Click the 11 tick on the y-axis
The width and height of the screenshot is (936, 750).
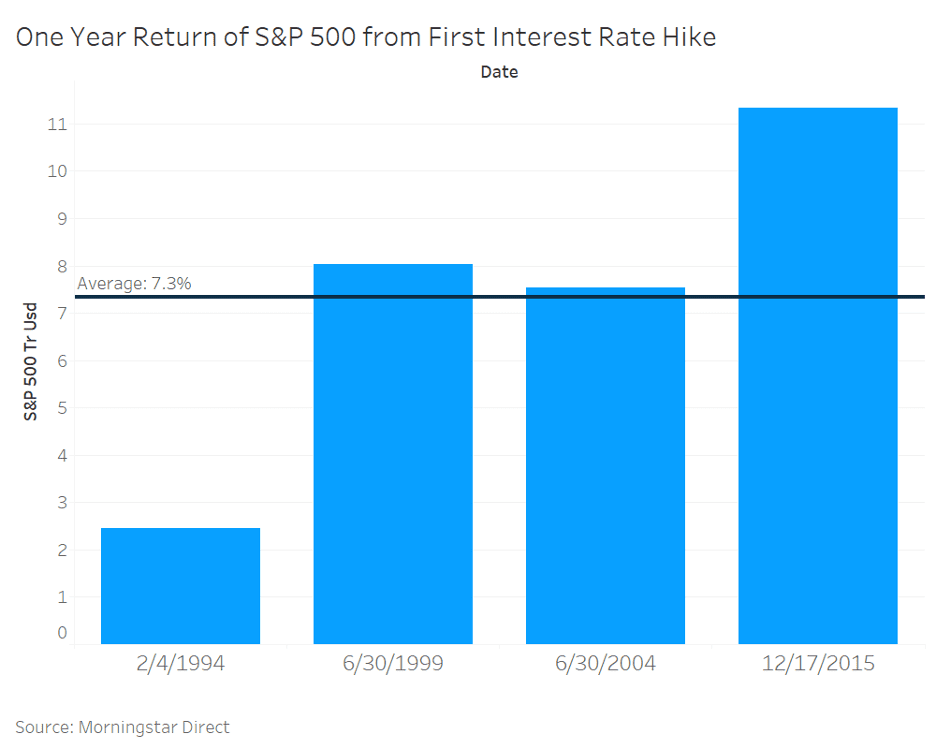click(56, 124)
